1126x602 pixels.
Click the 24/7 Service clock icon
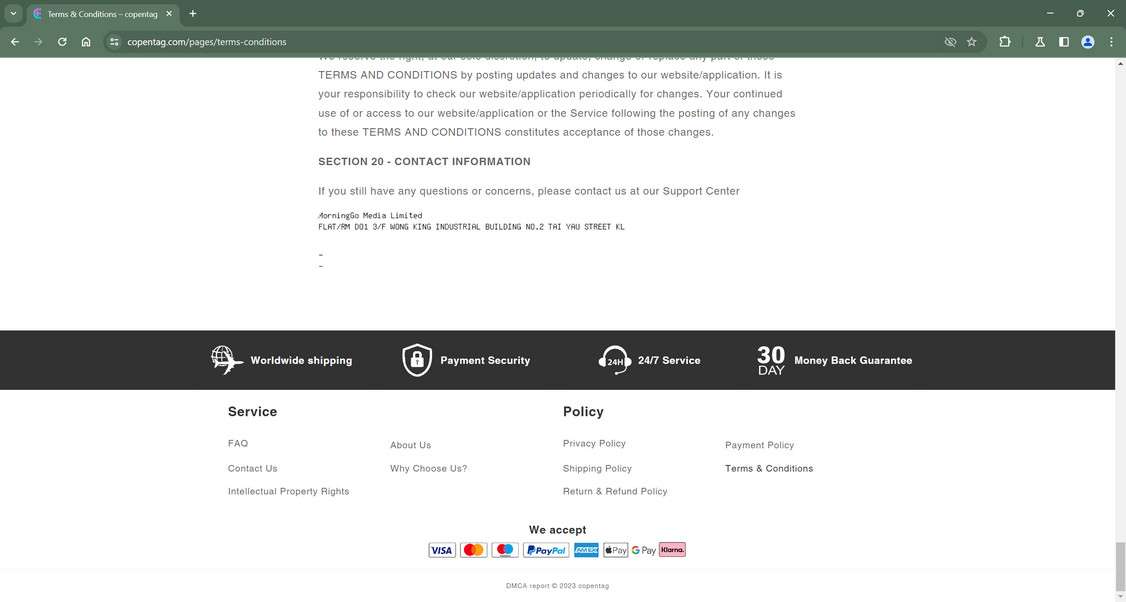612,360
